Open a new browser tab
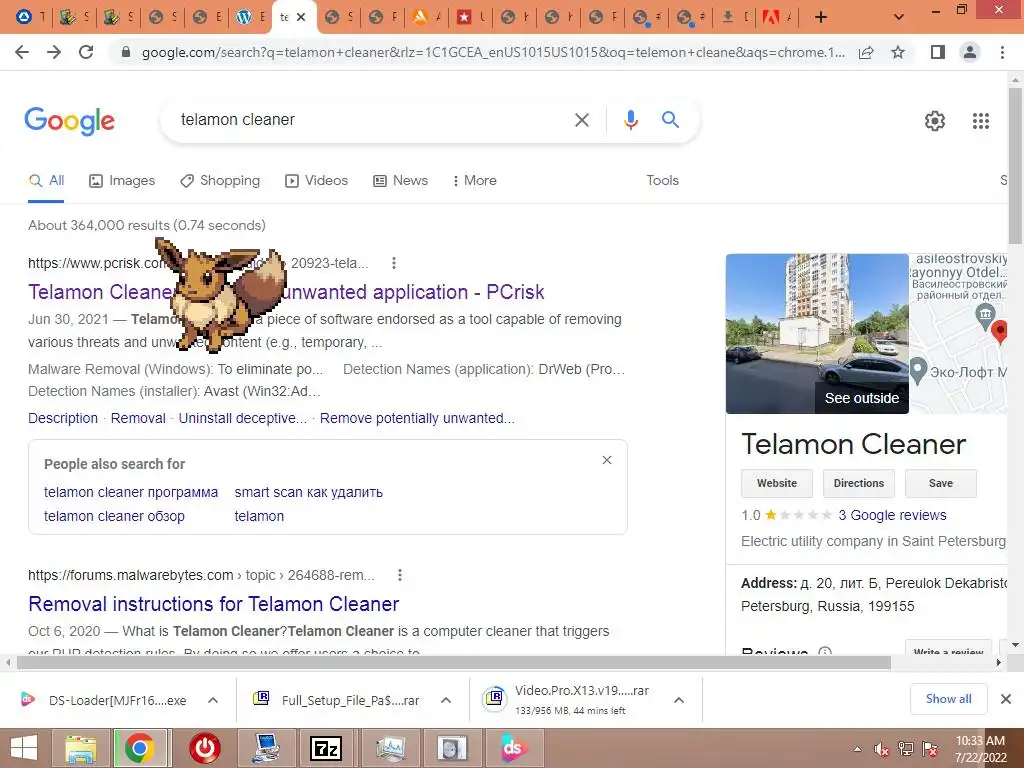 pos(821,18)
